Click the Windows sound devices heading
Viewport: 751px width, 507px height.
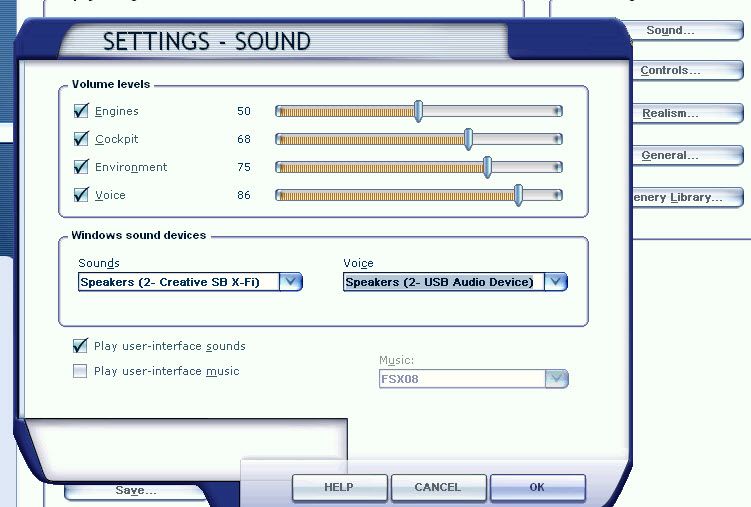click(x=139, y=235)
